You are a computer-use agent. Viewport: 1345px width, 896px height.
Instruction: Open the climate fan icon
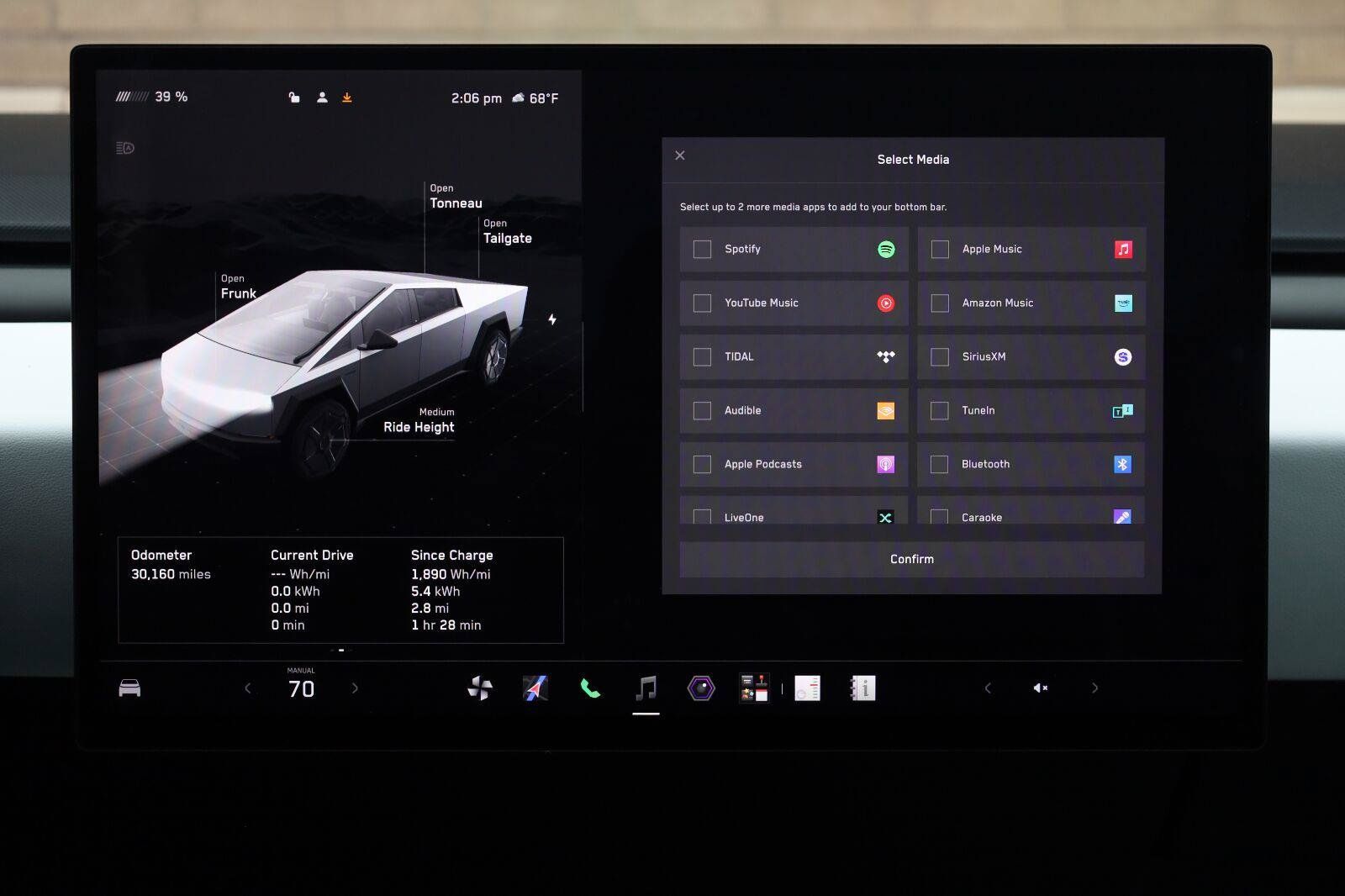pyautogui.click(x=480, y=688)
